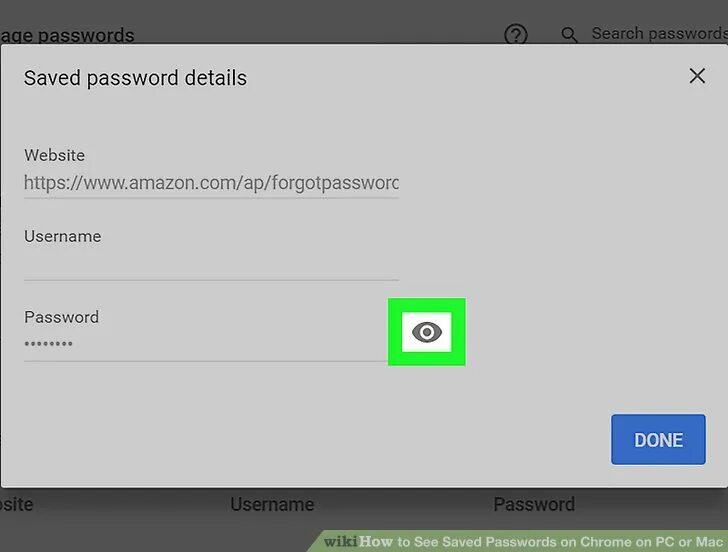Click the Username field label in dialog

click(63, 236)
